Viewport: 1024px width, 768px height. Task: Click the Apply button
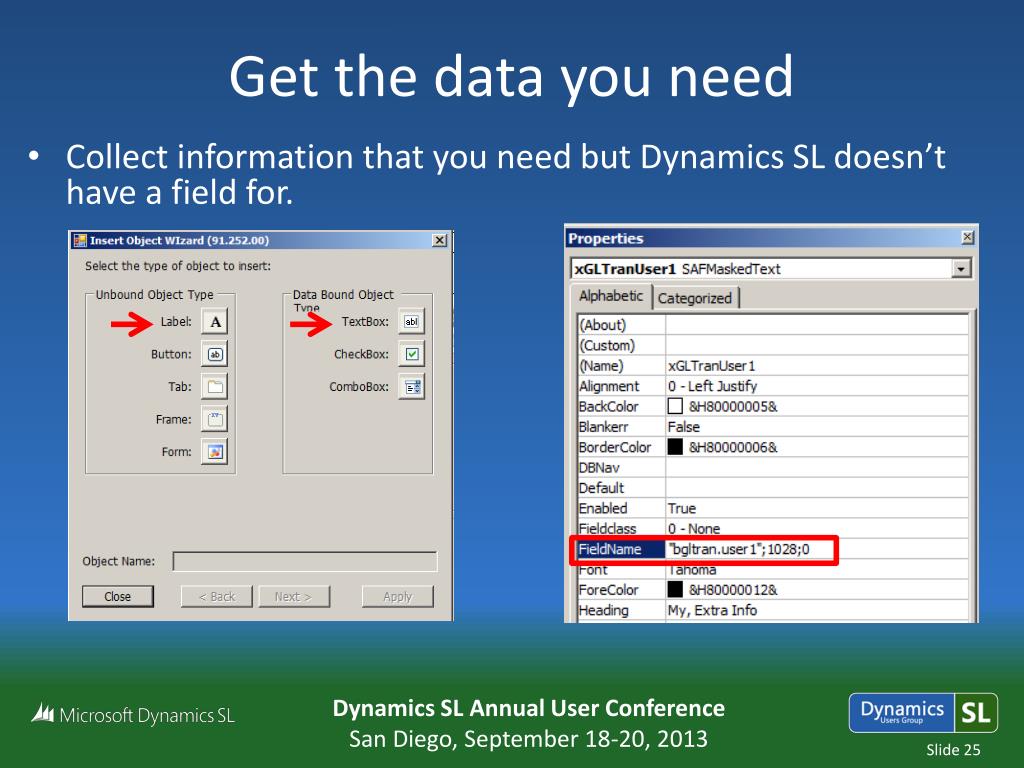coord(398,596)
